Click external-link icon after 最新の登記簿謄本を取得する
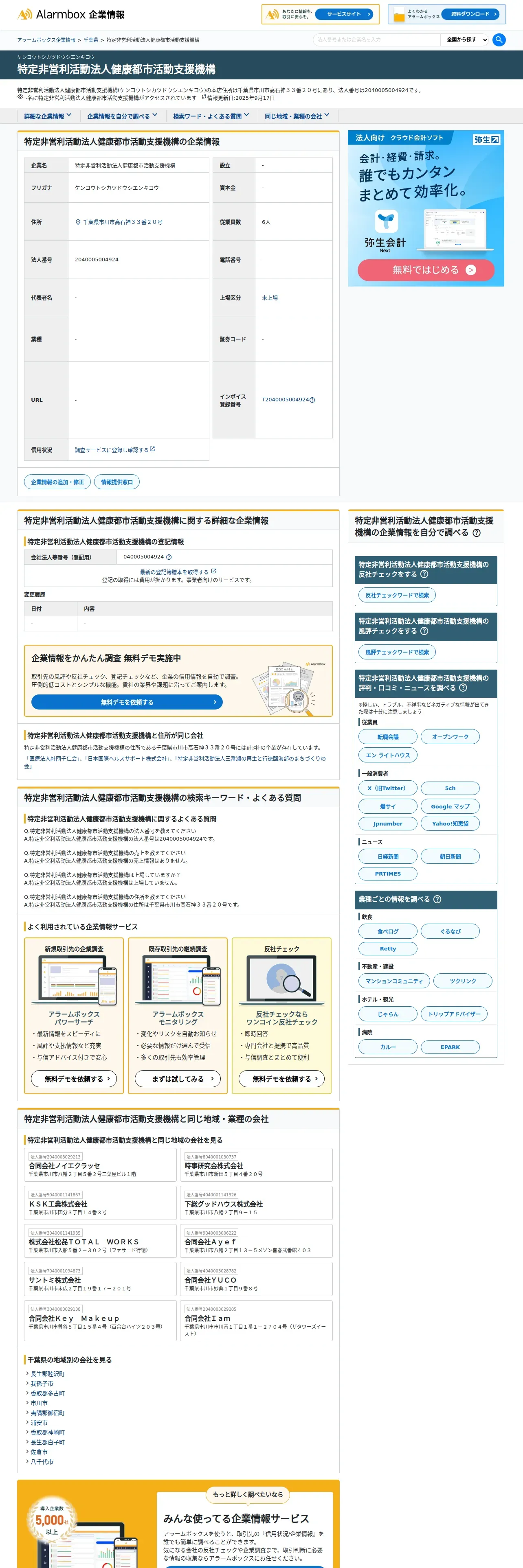 click(x=214, y=572)
